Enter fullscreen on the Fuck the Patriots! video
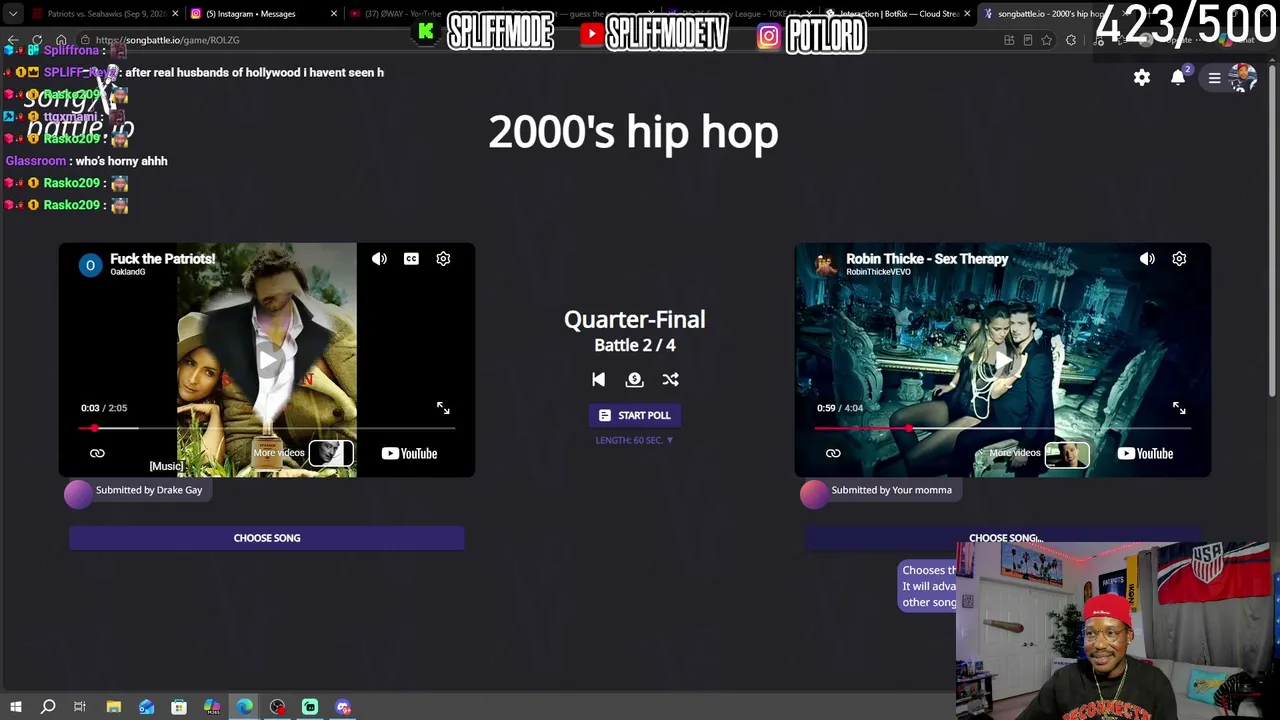The width and height of the screenshot is (1280, 720). (443, 408)
